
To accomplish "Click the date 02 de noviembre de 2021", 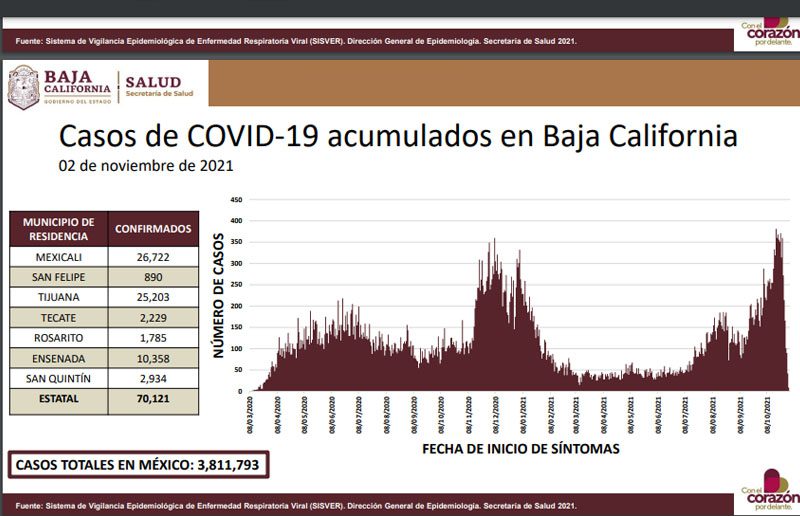I will (146, 166).
